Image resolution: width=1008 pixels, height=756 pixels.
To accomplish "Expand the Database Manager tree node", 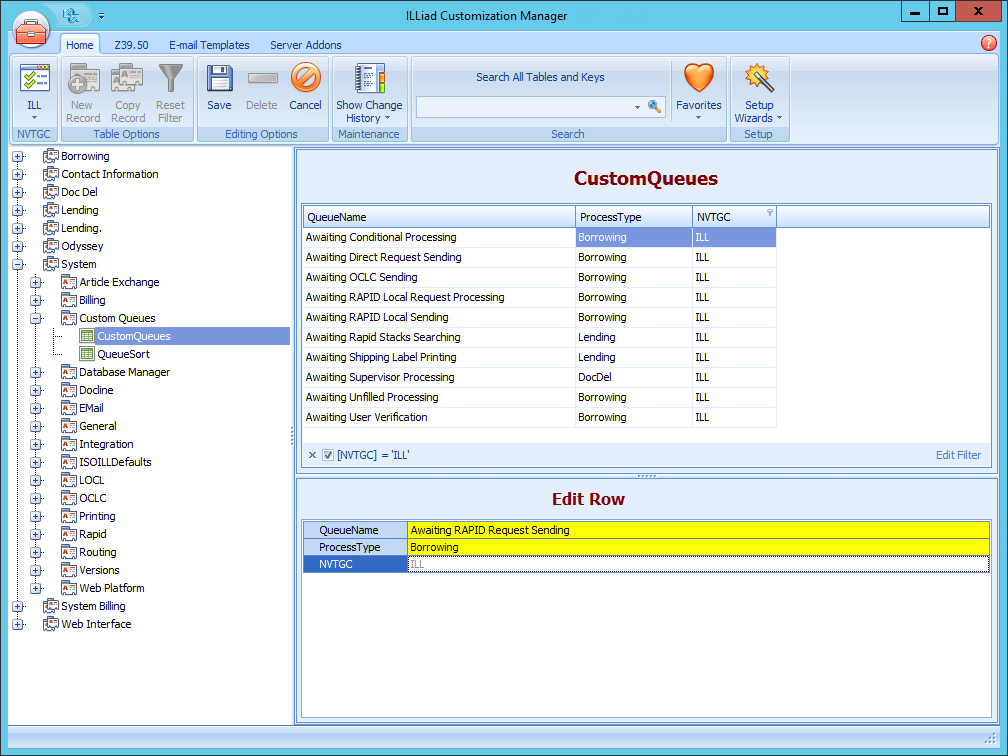I will 35,372.
